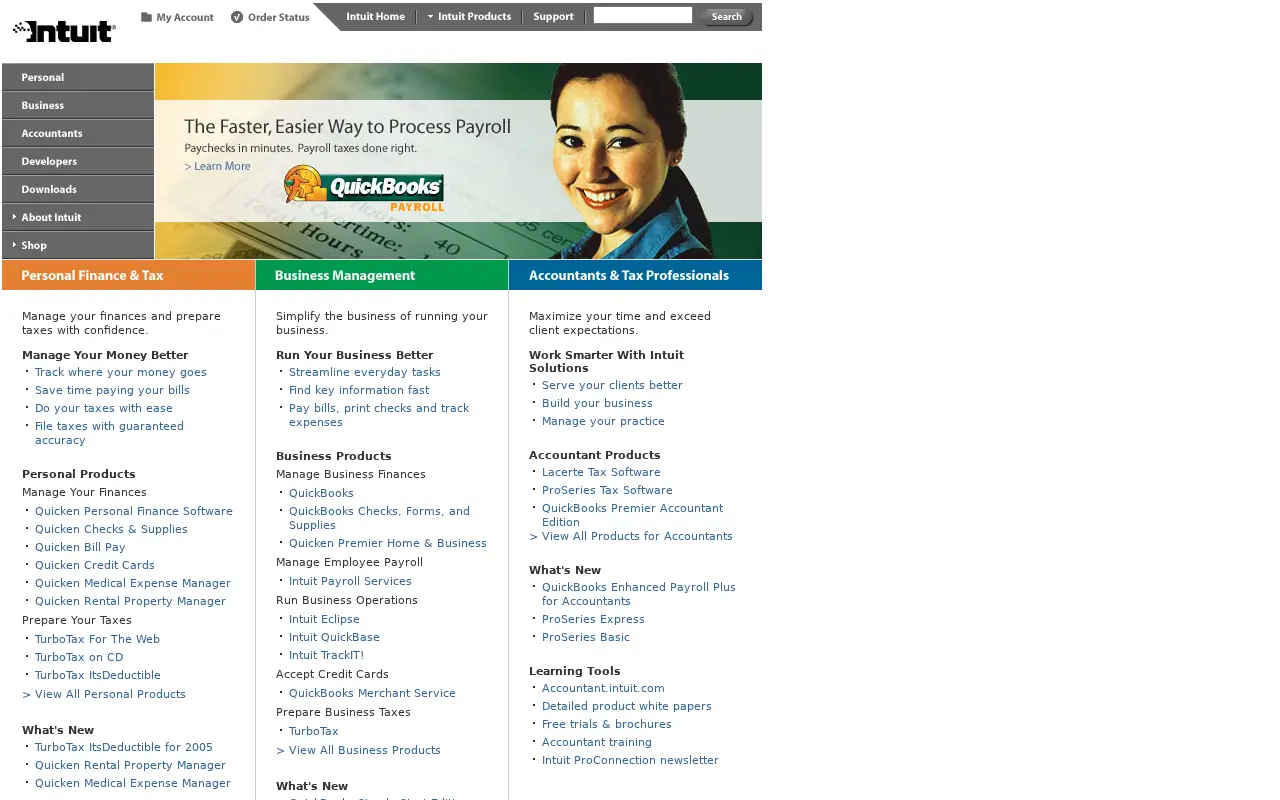Open Quicken Premier Home & Business
The image size is (1280, 800).
tap(388, 543)
